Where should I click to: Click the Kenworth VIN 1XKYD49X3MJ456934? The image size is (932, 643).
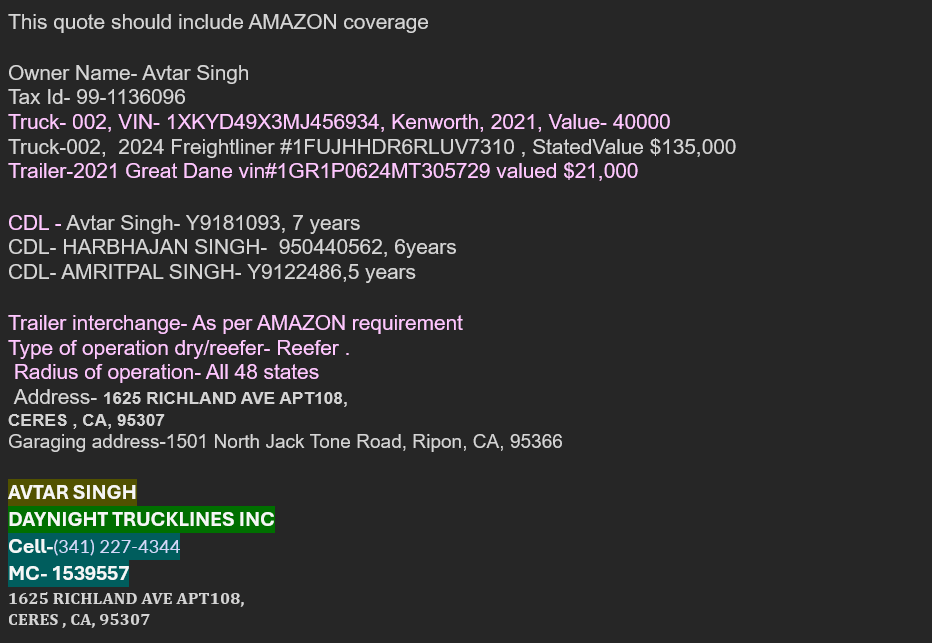(x=273, y=122)
